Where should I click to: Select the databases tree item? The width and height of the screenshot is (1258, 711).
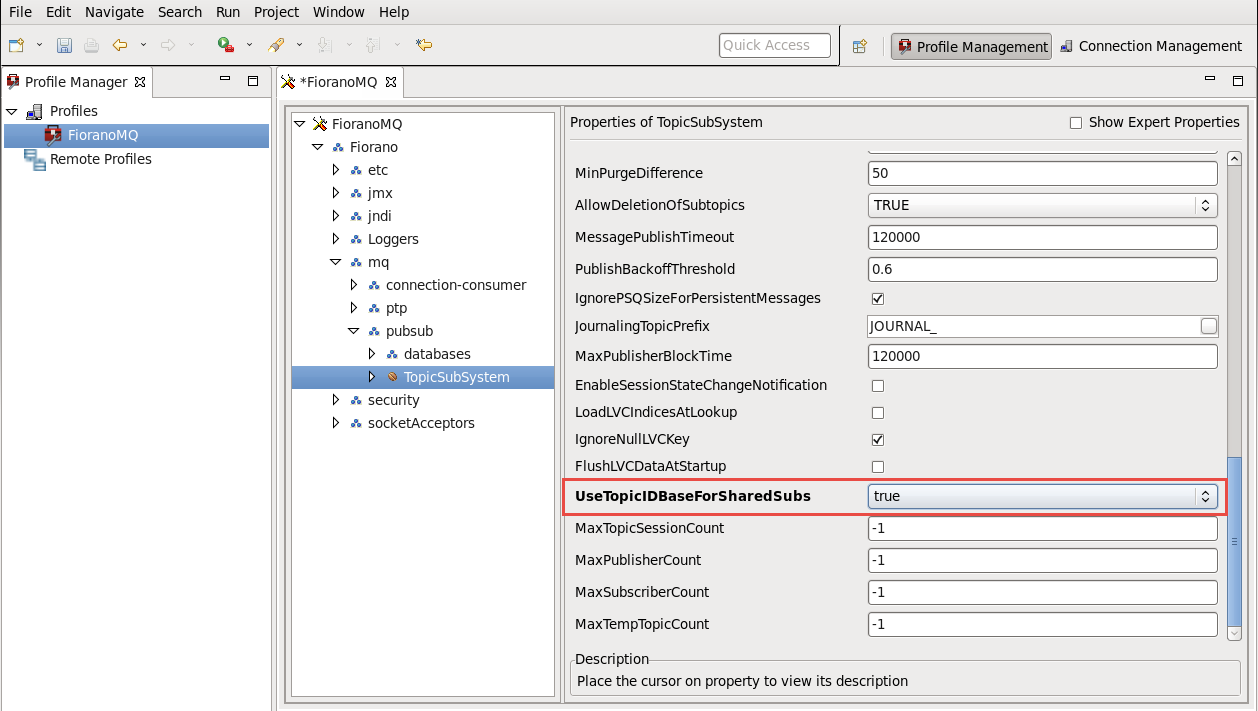tap(437, 354)
